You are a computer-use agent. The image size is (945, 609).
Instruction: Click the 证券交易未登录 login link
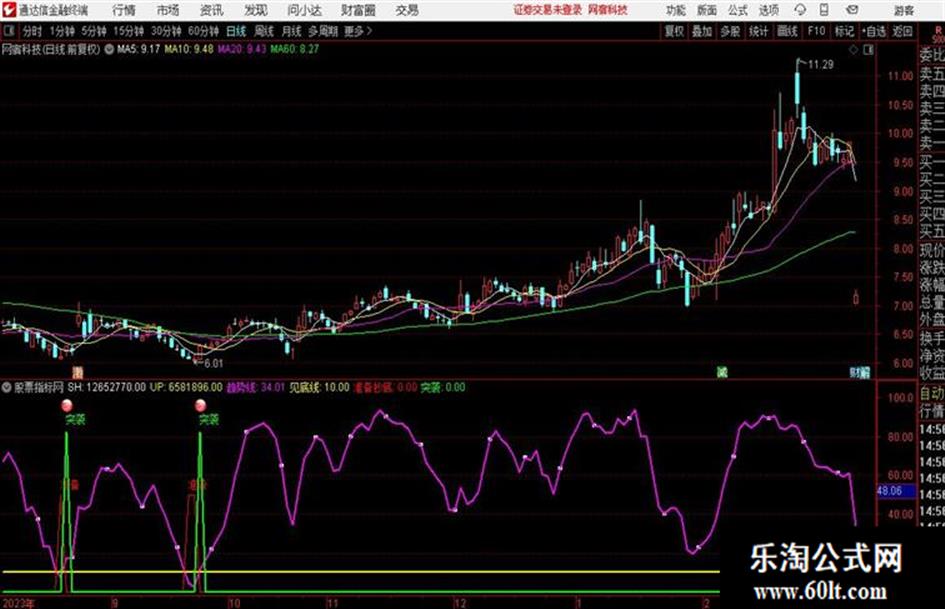pos(548,10)
